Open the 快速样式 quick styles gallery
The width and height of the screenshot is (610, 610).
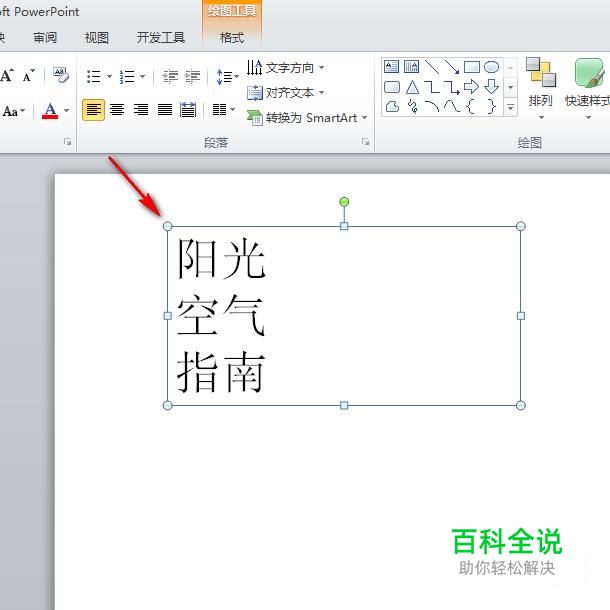tap(587, 89)
